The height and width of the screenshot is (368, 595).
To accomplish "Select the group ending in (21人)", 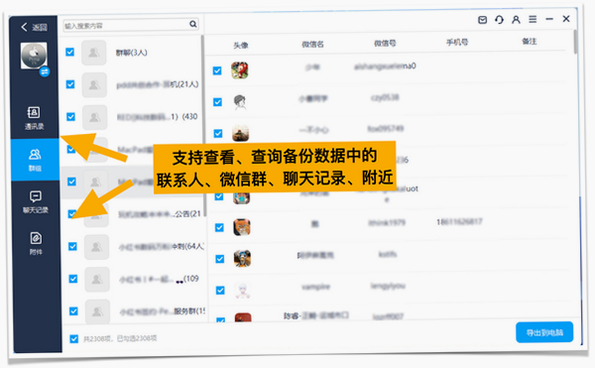I will 157,84.
